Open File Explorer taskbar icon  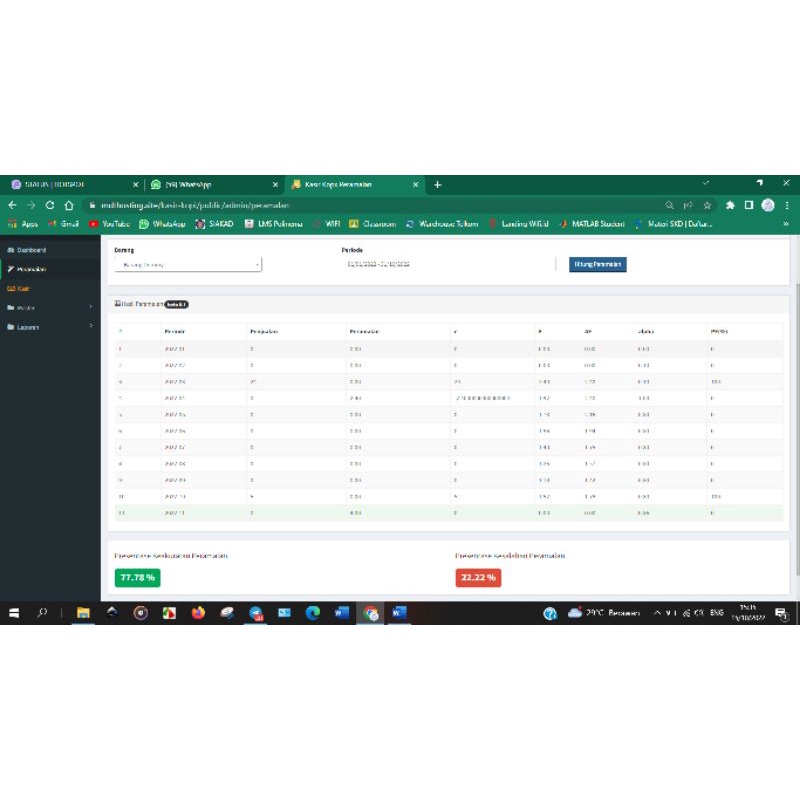[x=83, y=613]
